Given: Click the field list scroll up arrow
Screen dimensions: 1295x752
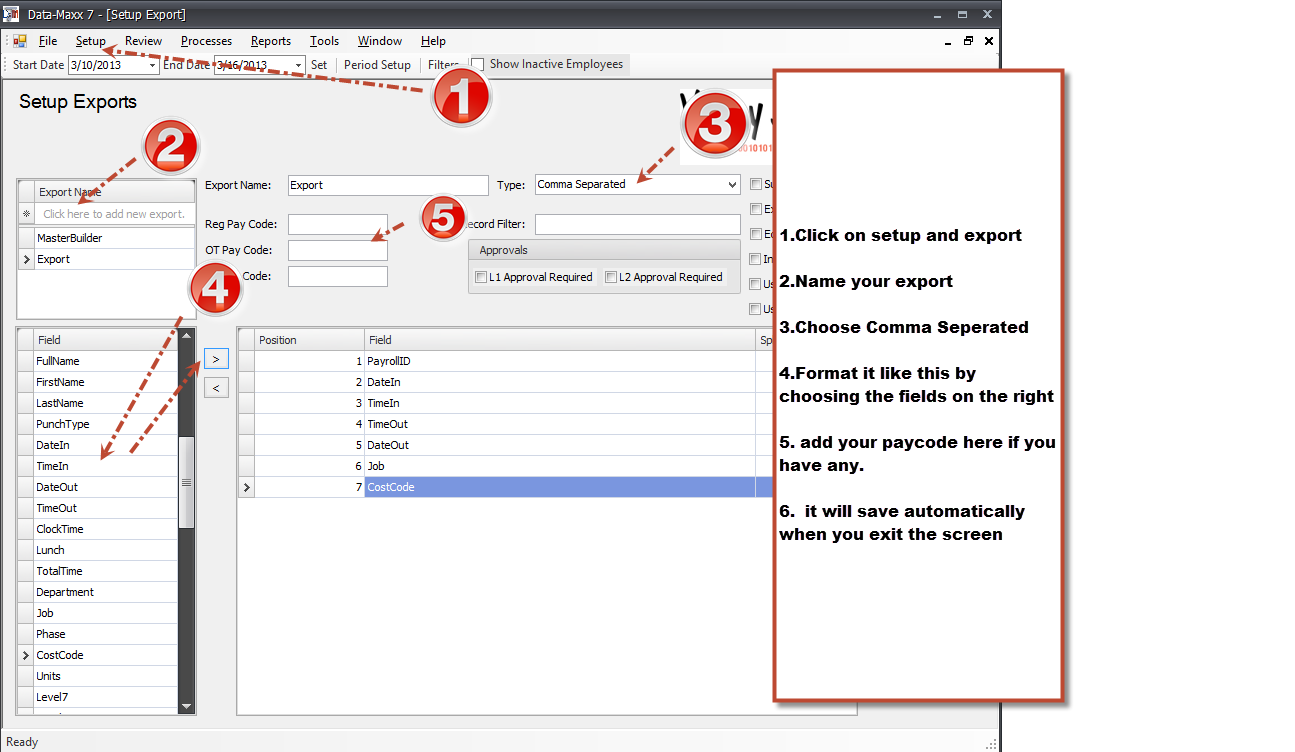Looking at the screenshot, I should pos(187,340).
